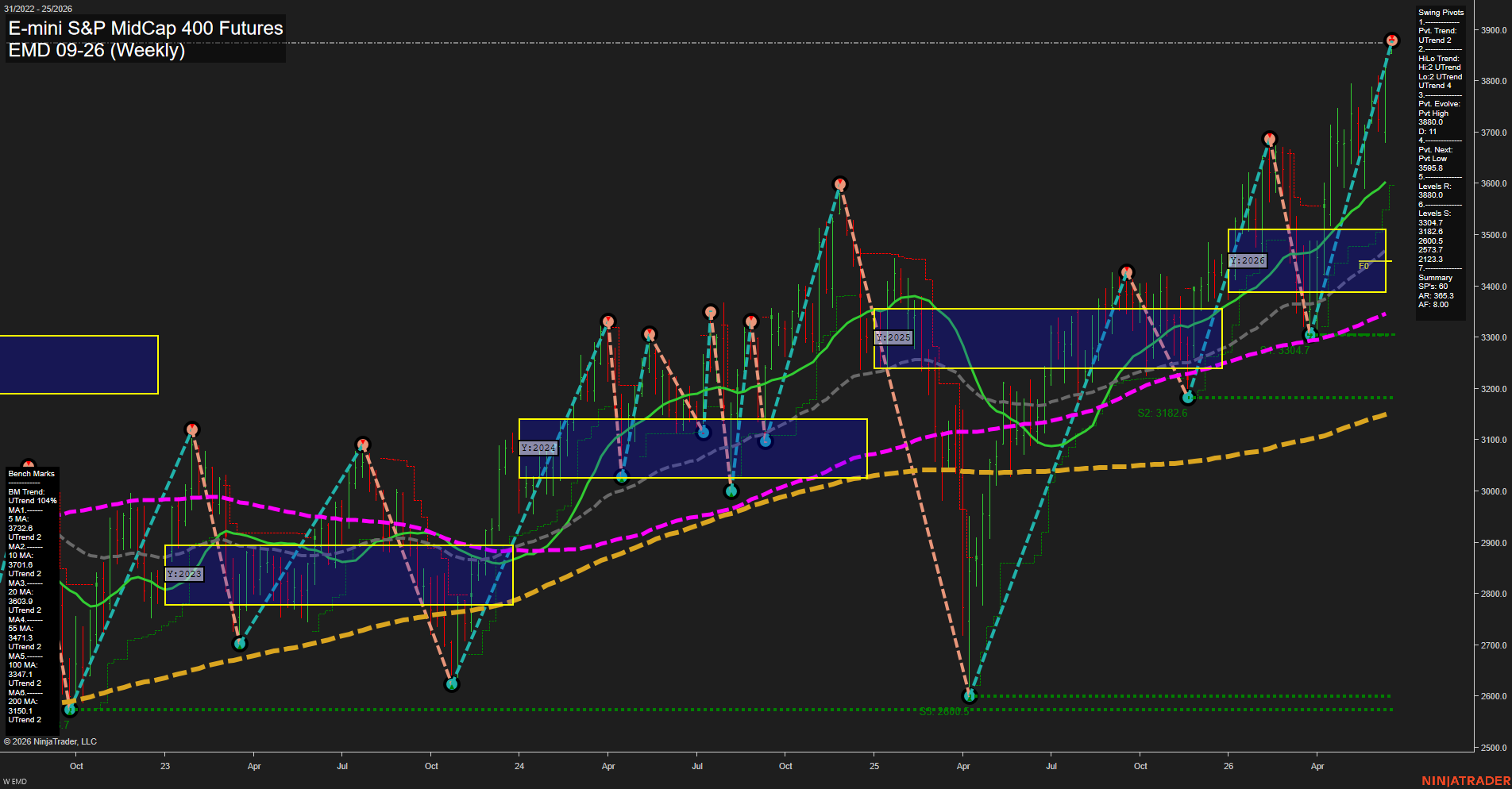Viewport: 1512px width, 789px height.
Task: Click the 3900.0 price axis label
Action: coord(1493,30)
